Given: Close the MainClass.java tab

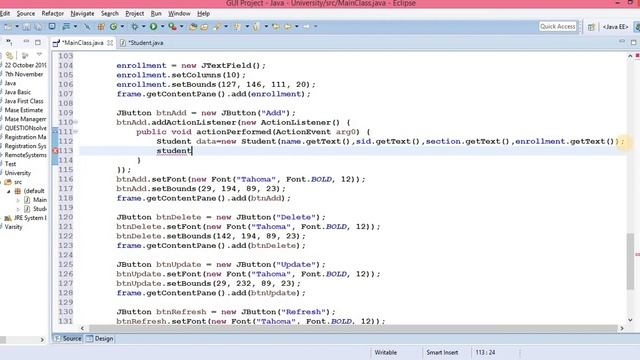Looking at the screenshot, I should pos(110,42).
